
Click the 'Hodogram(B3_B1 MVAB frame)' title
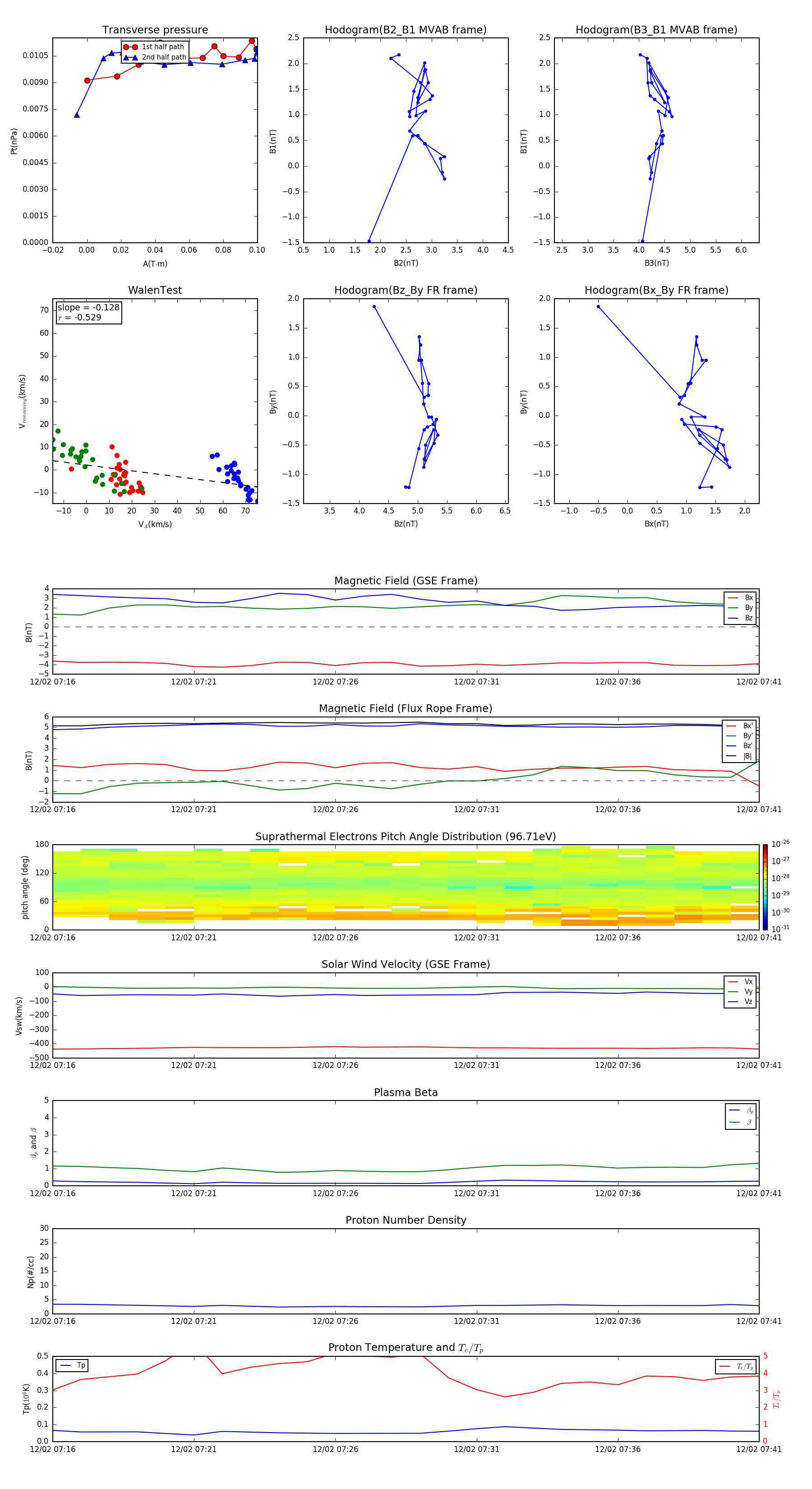[x=656, y=30]
